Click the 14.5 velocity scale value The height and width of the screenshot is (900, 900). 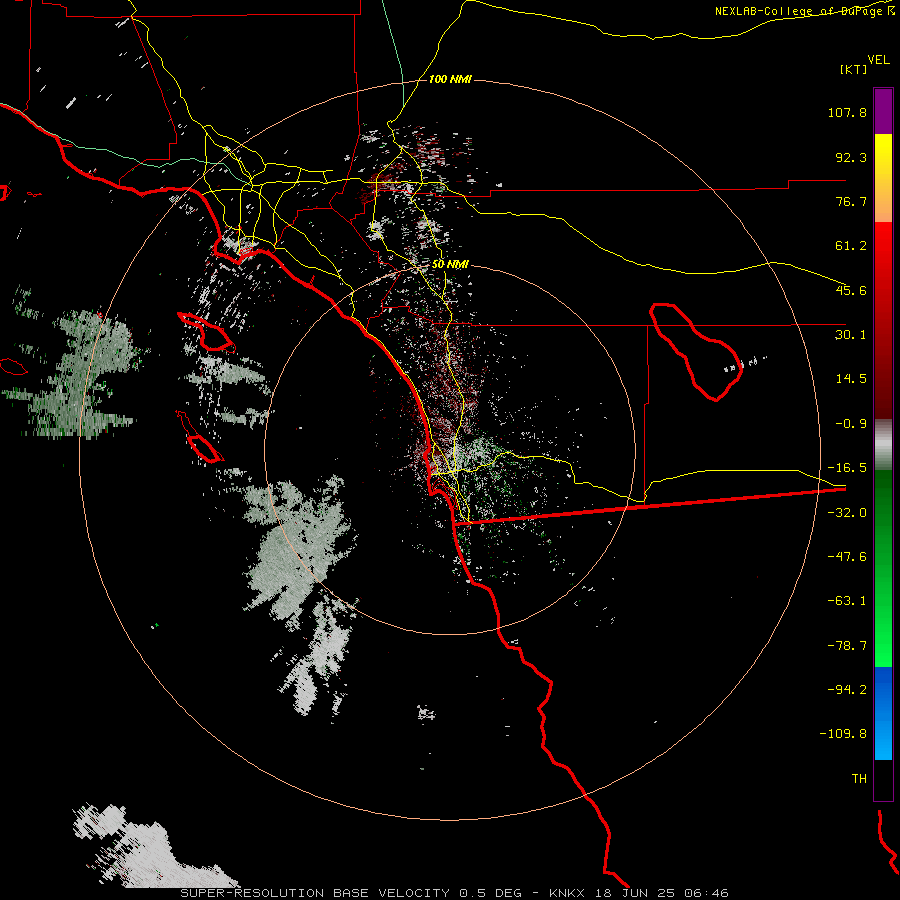(x=851, y=379)
